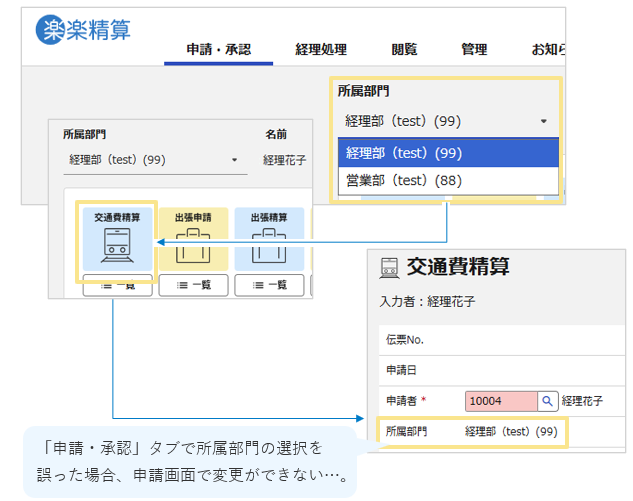Click the 申請者 code field 10004
Screen dimensions: 633x501
point(501,401)
